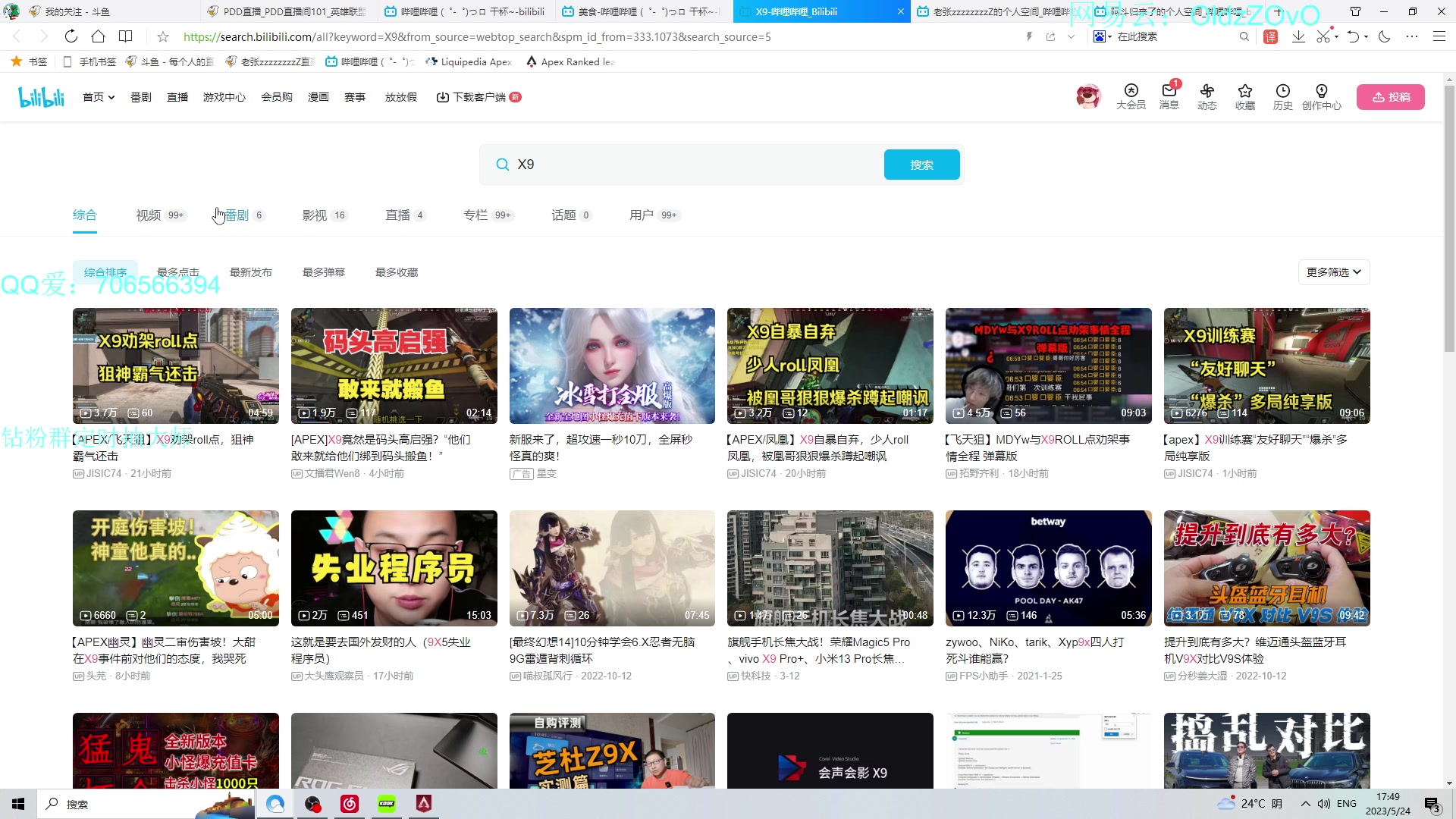Show hidden system tray icons
The width and height of the screenshot is (1456, 819).
[x=1305, y=804]
